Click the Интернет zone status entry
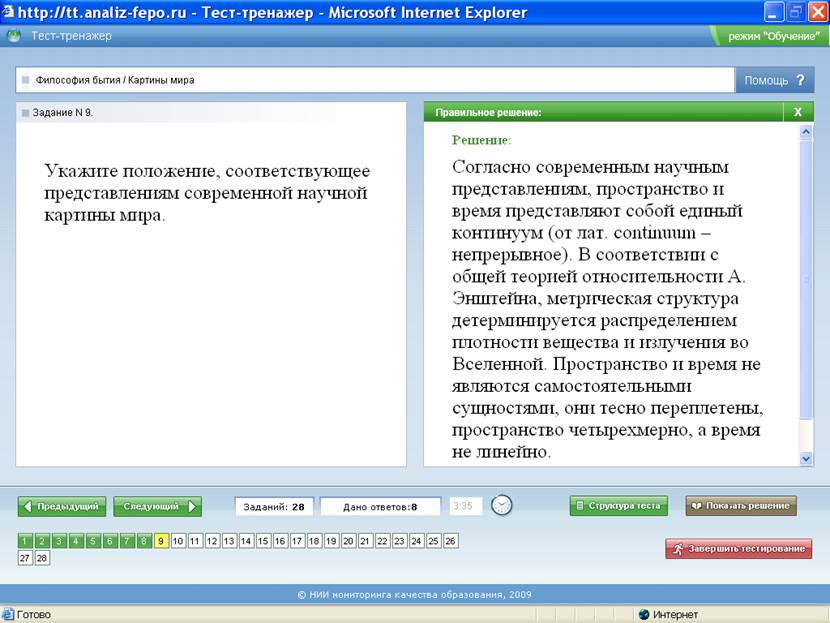Image resolution: width=830 pixels, height=623 pixels. pyautogui.click(x=669, y=615)
